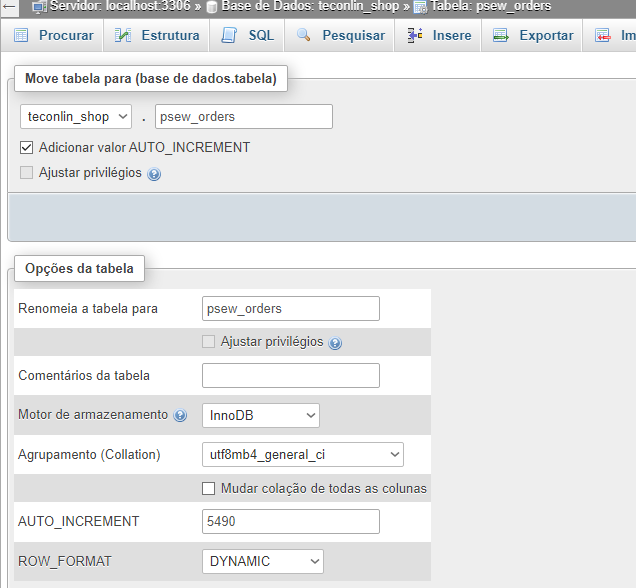Follow the Tabela: psew_orders breadcrumb link
This screenshot has width=636, height=588.
pyautogui.click(x=491, y=6)
